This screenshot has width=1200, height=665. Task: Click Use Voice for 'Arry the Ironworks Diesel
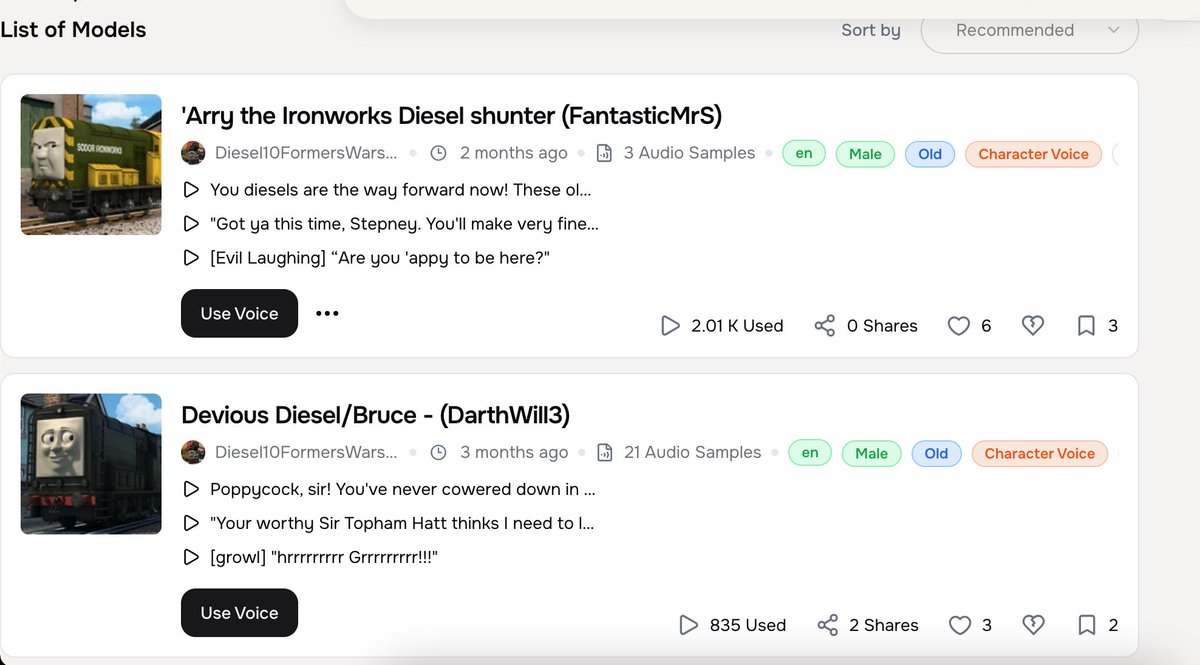(239, 313)
